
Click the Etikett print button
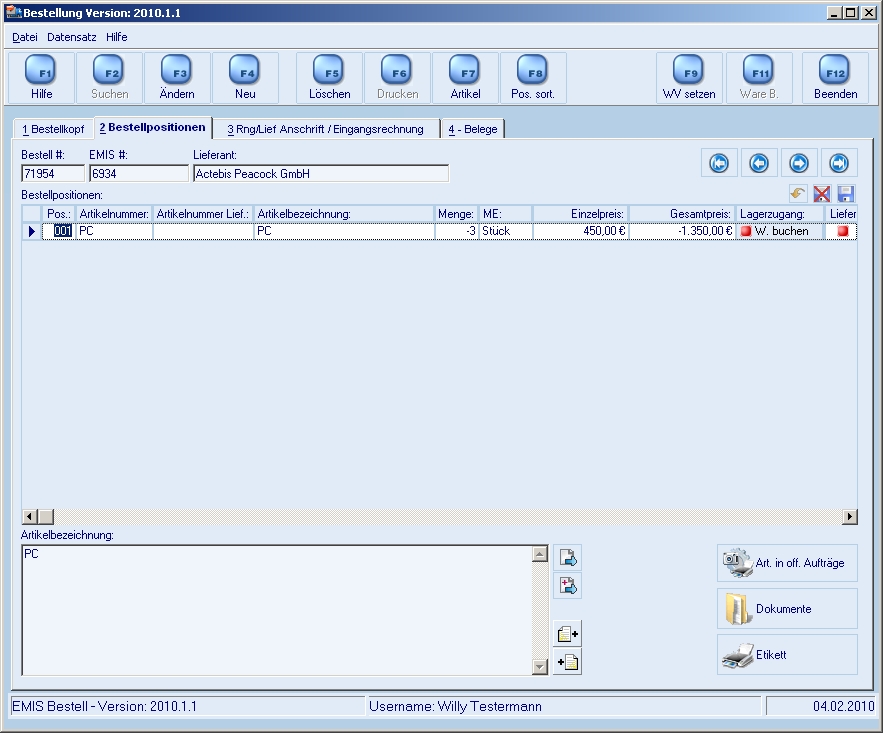(787, 655)
